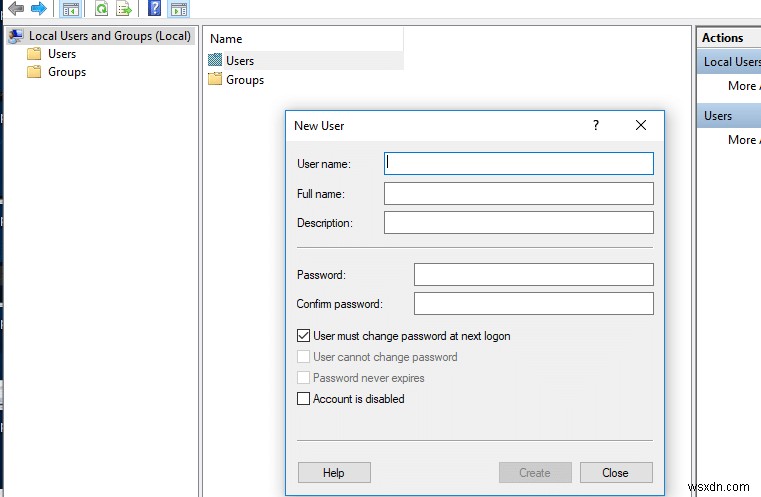Click the Create button
This screenshot has height=497, width=761.
click(x=535, y=473)
